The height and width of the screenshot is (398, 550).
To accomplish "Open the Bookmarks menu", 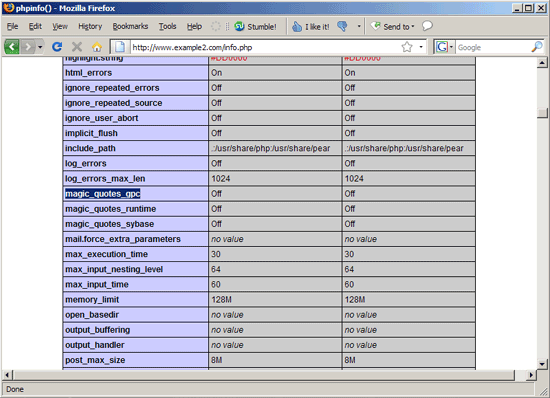I will [130, 27].
